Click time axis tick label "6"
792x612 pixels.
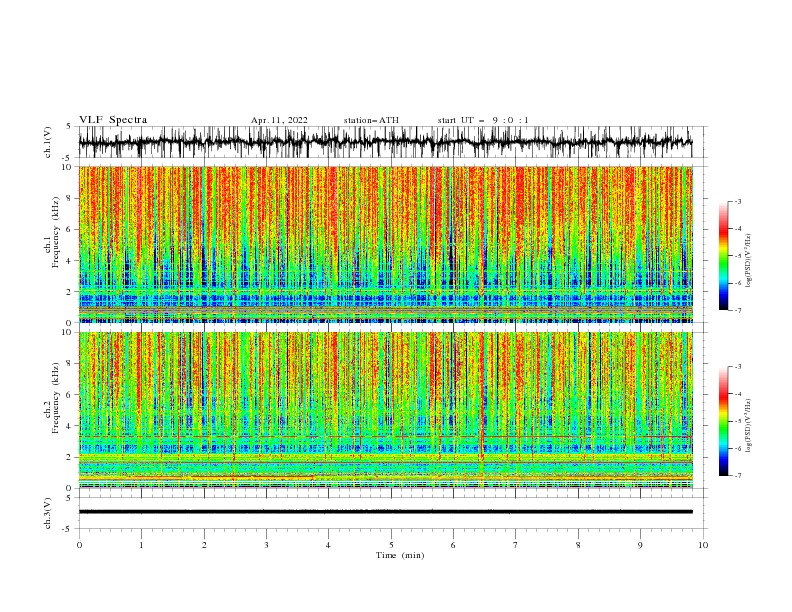point(453,545)
